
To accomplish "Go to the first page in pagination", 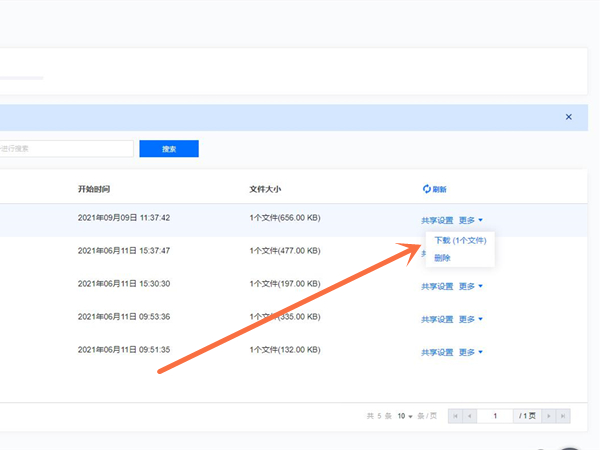I will 456,415.
